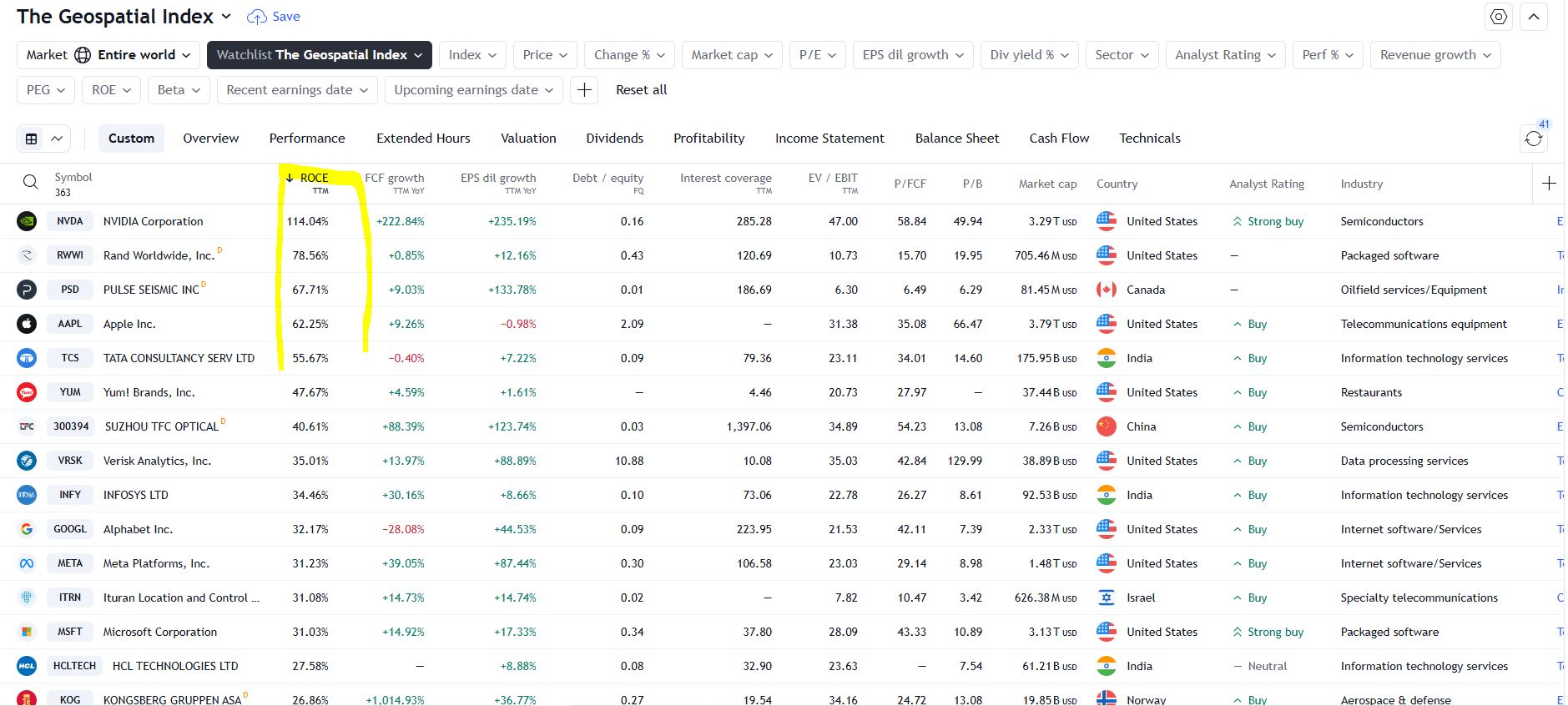Click the NVIDIA logo icon

click(27, 221)
